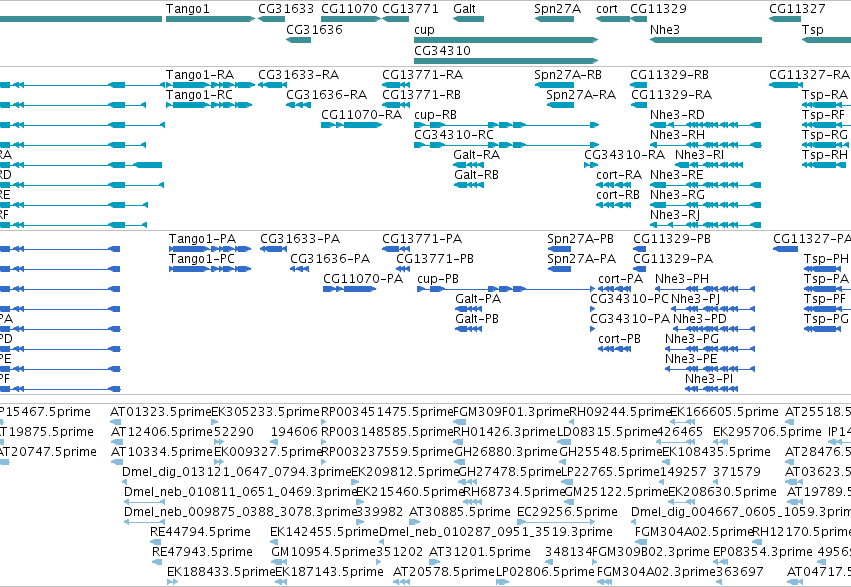Image resolution: width=851 pixels, height=587 pixels.
Task: Select the Tango1-RA transcript label
Action: (x=200, y=74)
